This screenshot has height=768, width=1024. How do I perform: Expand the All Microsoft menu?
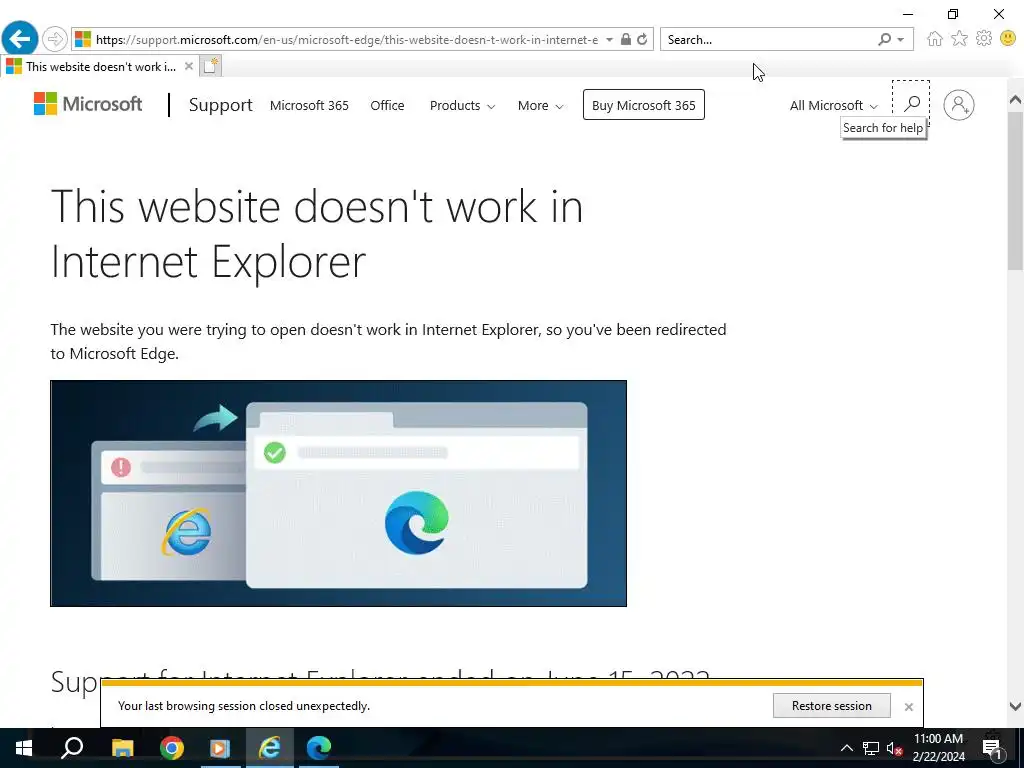(x=833, y=105)
